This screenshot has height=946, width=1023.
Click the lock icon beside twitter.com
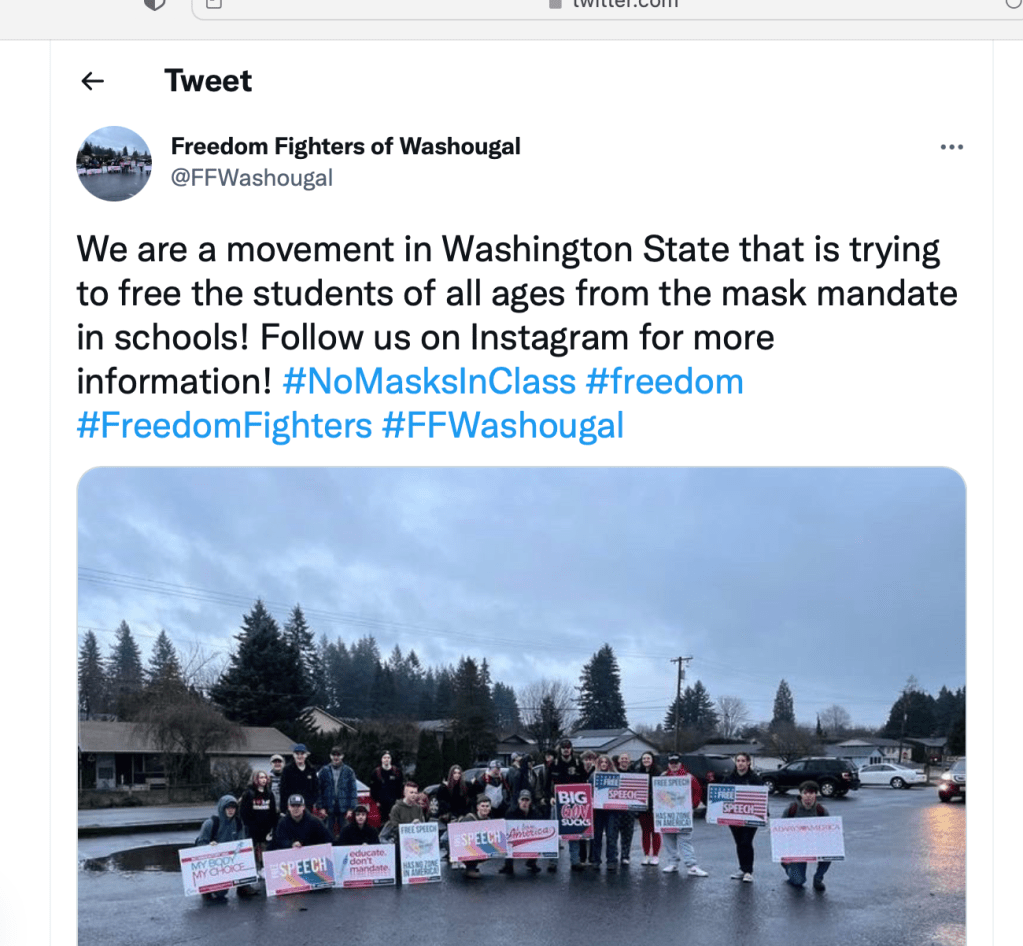click(555, 4)
